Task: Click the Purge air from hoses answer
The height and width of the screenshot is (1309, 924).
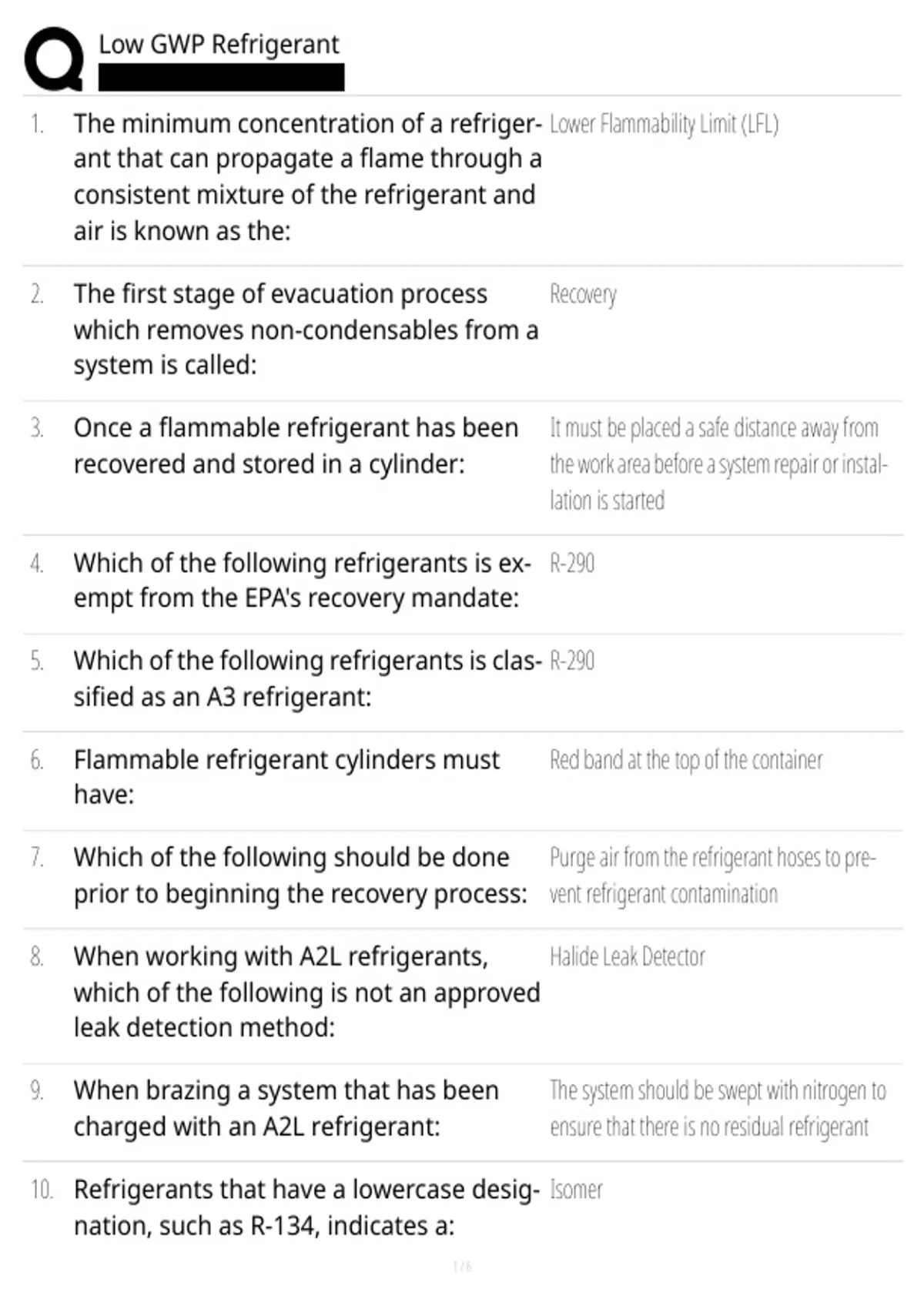Action: [712, 875]
